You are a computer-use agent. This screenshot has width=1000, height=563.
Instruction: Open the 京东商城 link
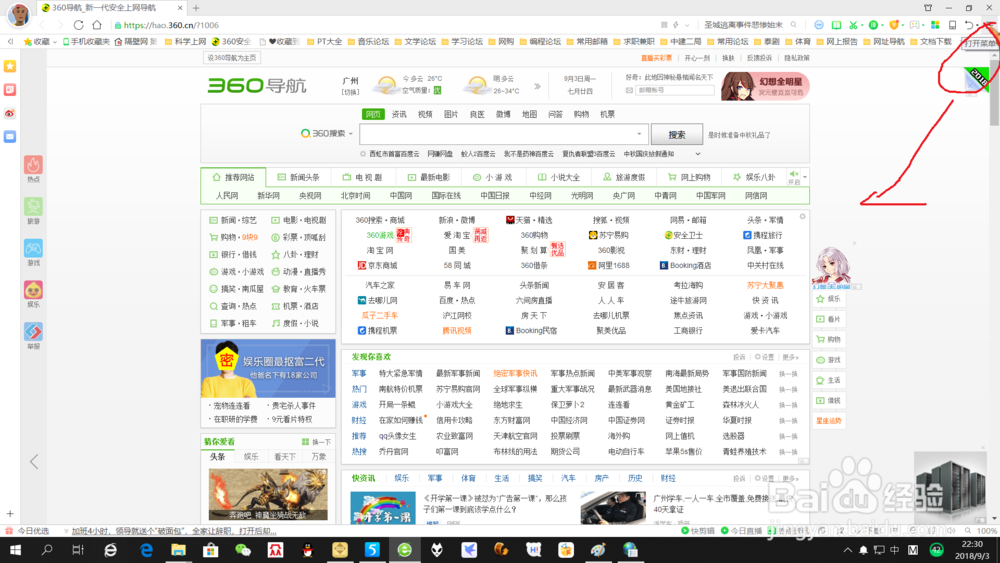tap(378, 265)
